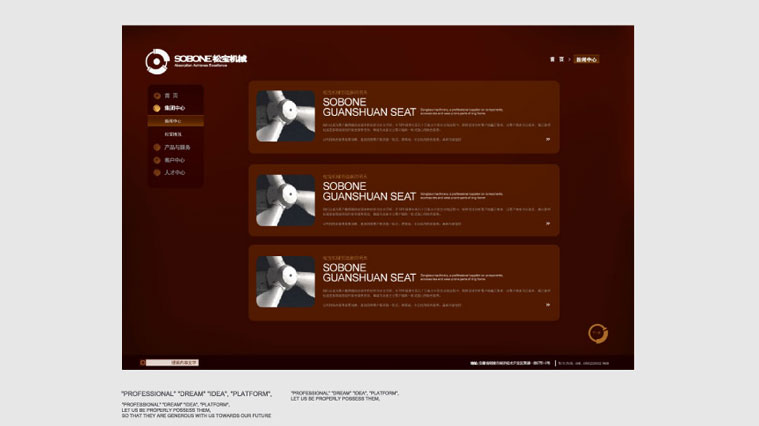
Task: Click the bullet icon beside 集团中心
Action: click(157, 108)
